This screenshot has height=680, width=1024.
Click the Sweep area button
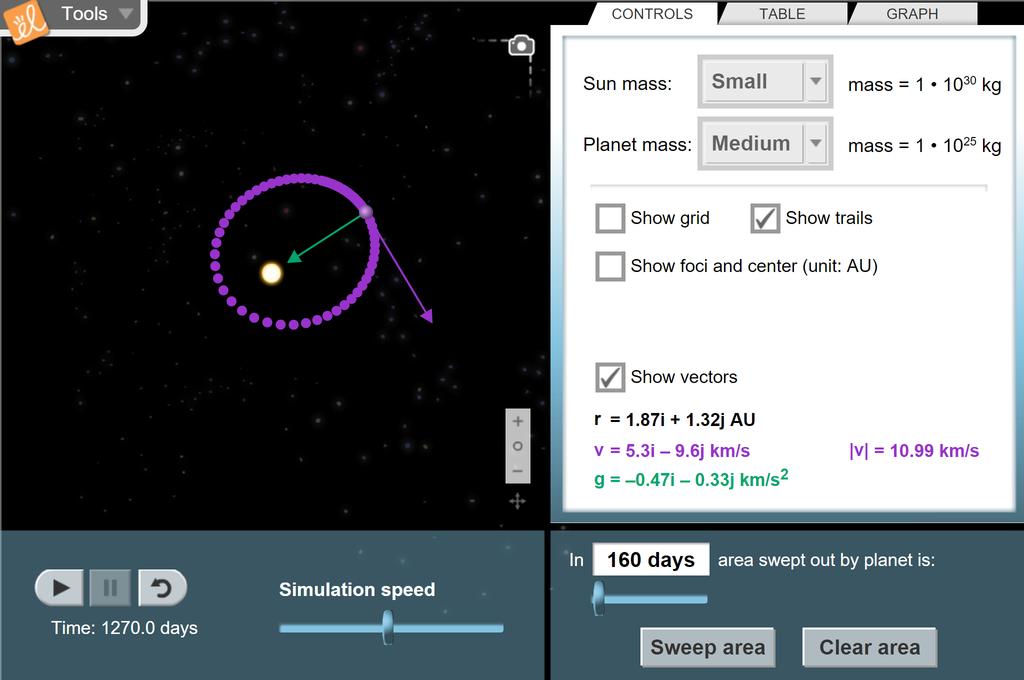707,647
